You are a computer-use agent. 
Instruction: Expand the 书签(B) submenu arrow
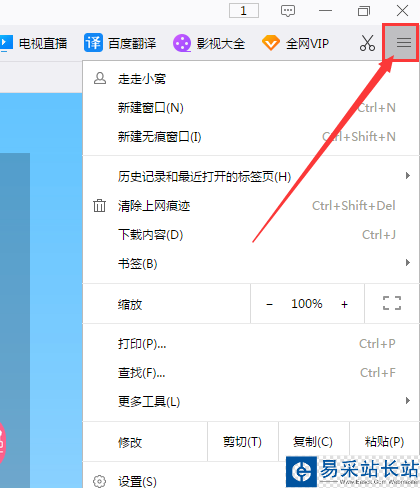408,263
